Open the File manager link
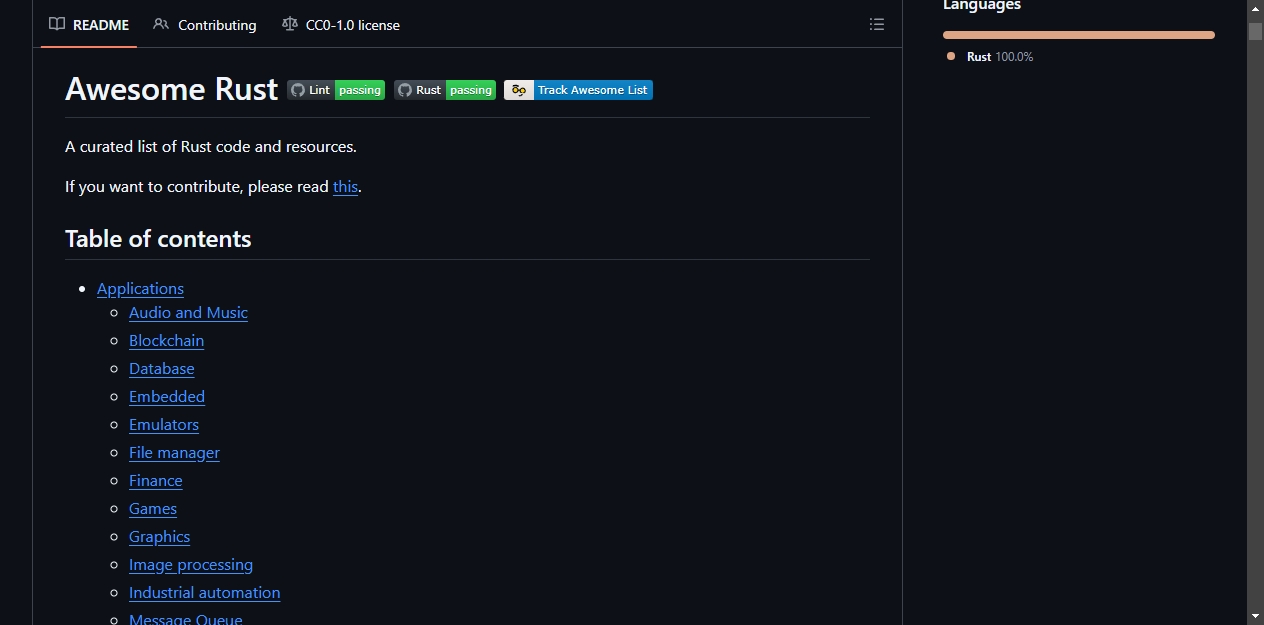1264x625 pixels. (x=174, y=453)
